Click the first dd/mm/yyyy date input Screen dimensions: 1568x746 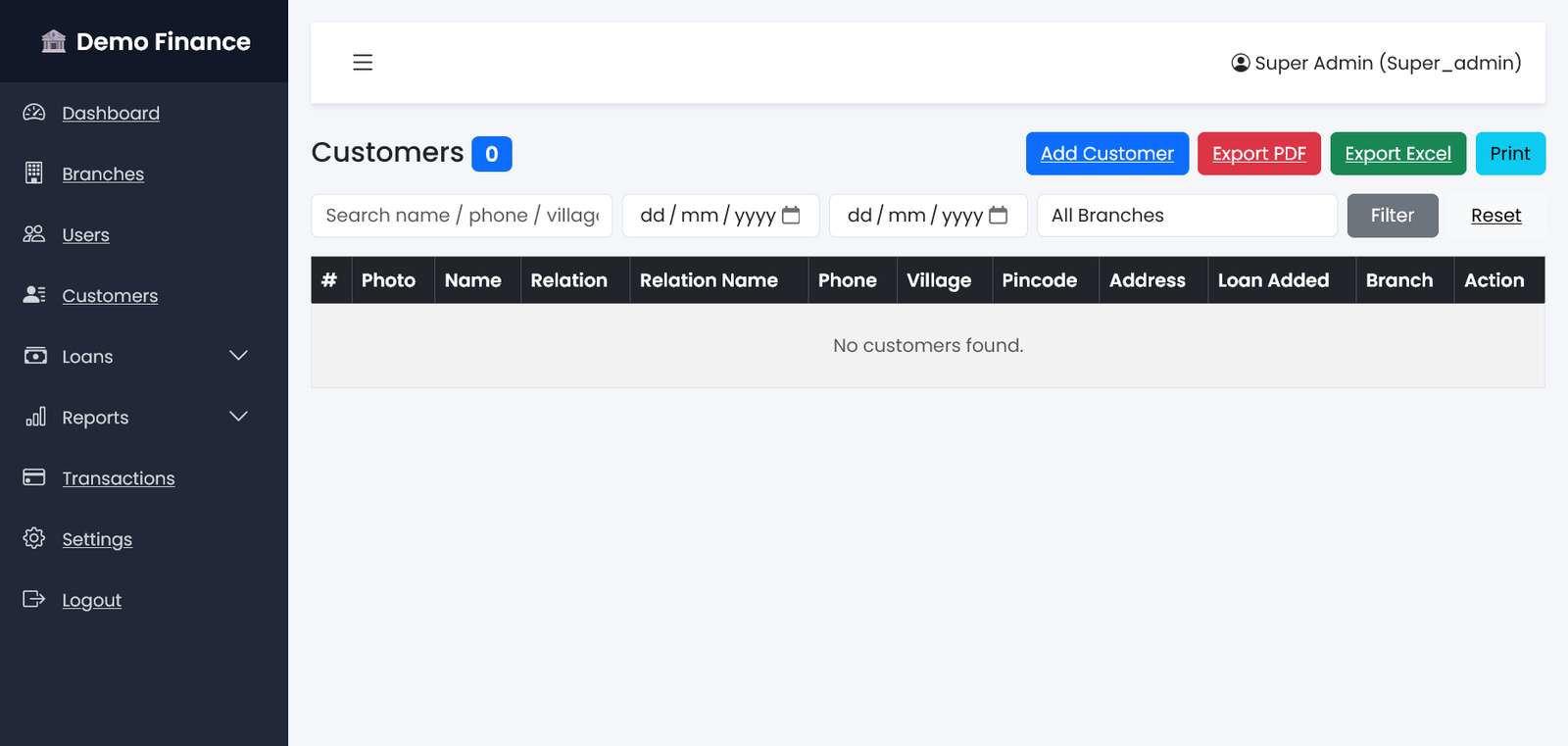click(720, 216)
